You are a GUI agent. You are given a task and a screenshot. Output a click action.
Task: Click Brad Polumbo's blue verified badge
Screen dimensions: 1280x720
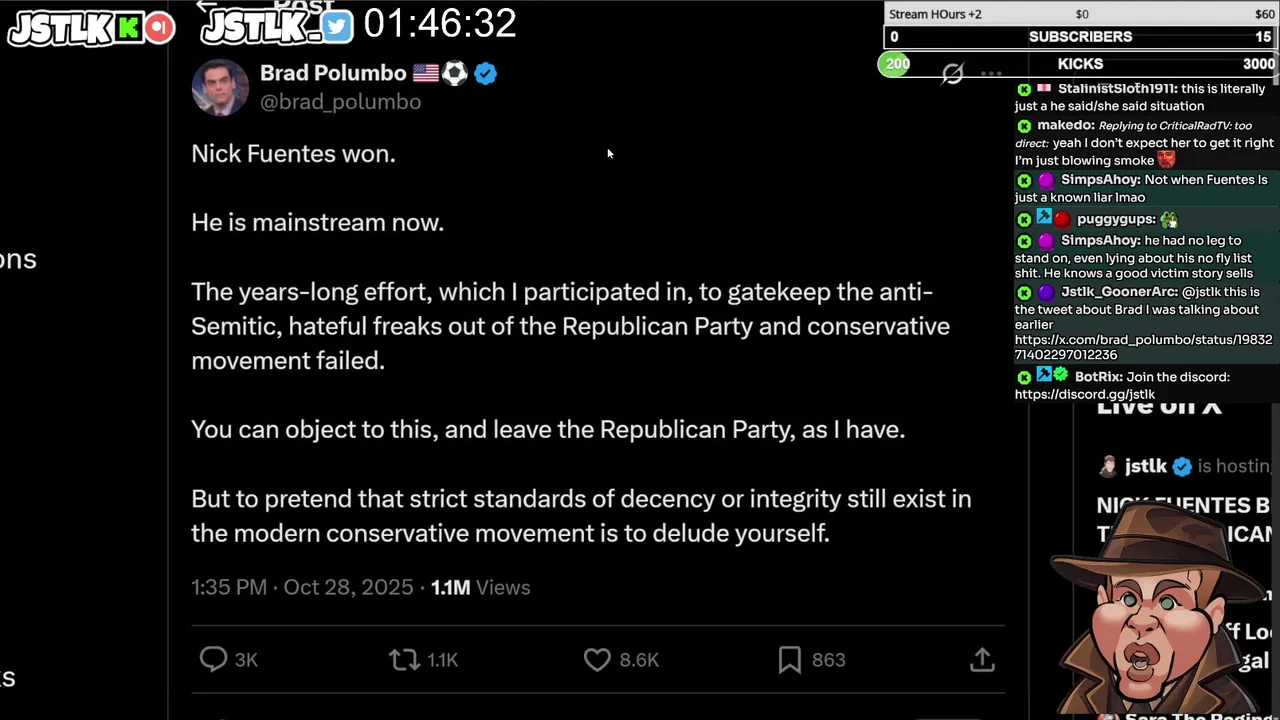tap(486, 73)
